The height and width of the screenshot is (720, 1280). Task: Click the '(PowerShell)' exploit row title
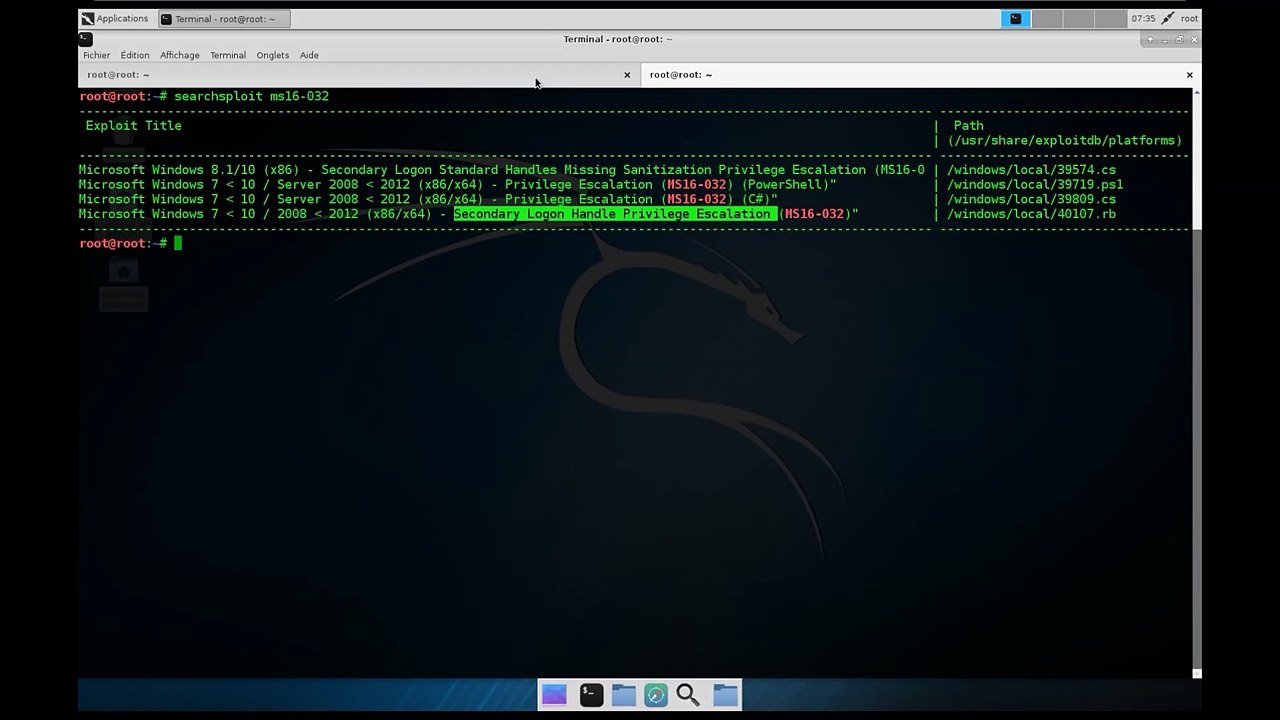458,185
